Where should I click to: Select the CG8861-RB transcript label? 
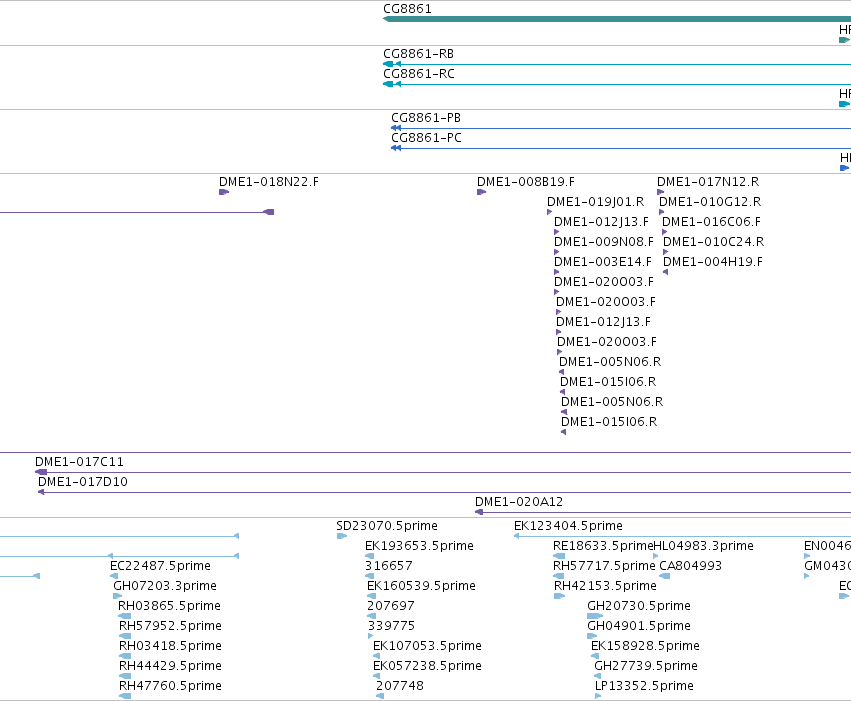pos(418,54)
